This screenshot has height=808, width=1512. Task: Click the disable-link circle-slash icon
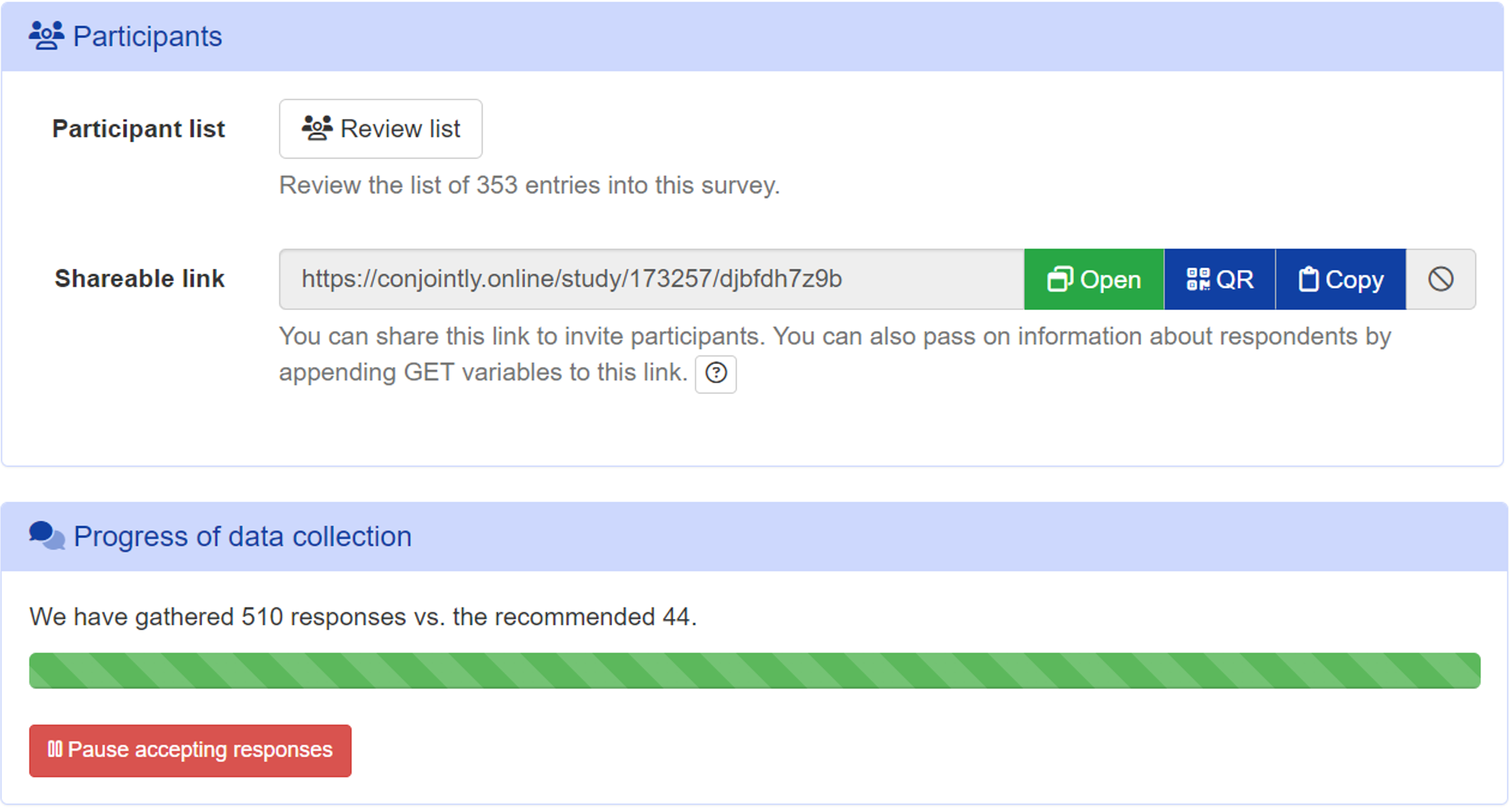point(1441,279)
